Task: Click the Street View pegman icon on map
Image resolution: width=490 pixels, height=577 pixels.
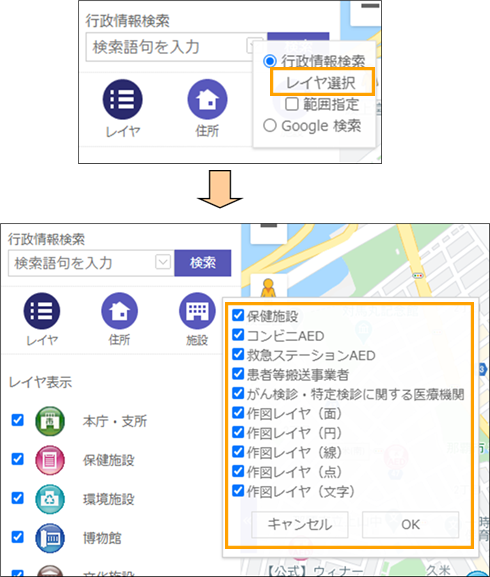Action: pyautogui.click(x=269, y=287)
